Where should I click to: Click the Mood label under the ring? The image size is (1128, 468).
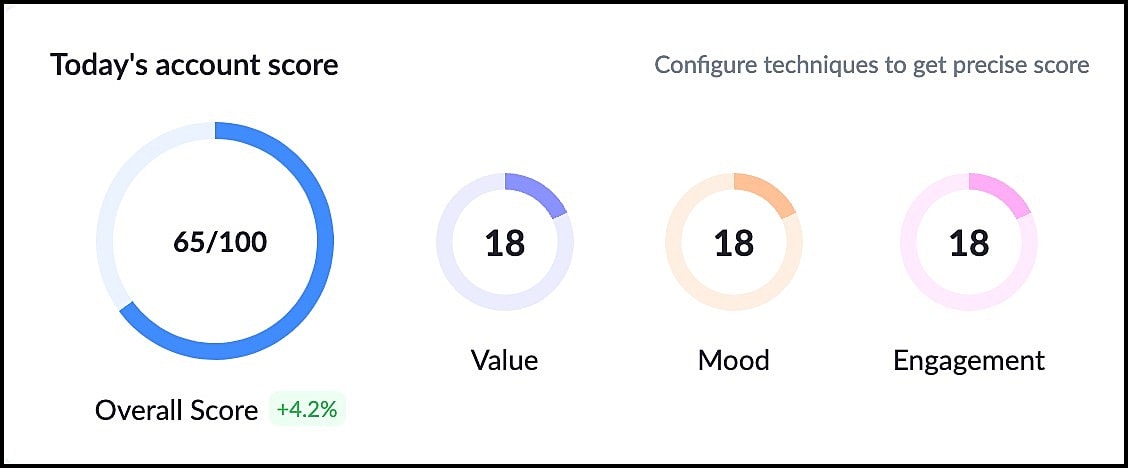(x=734, y=360)
